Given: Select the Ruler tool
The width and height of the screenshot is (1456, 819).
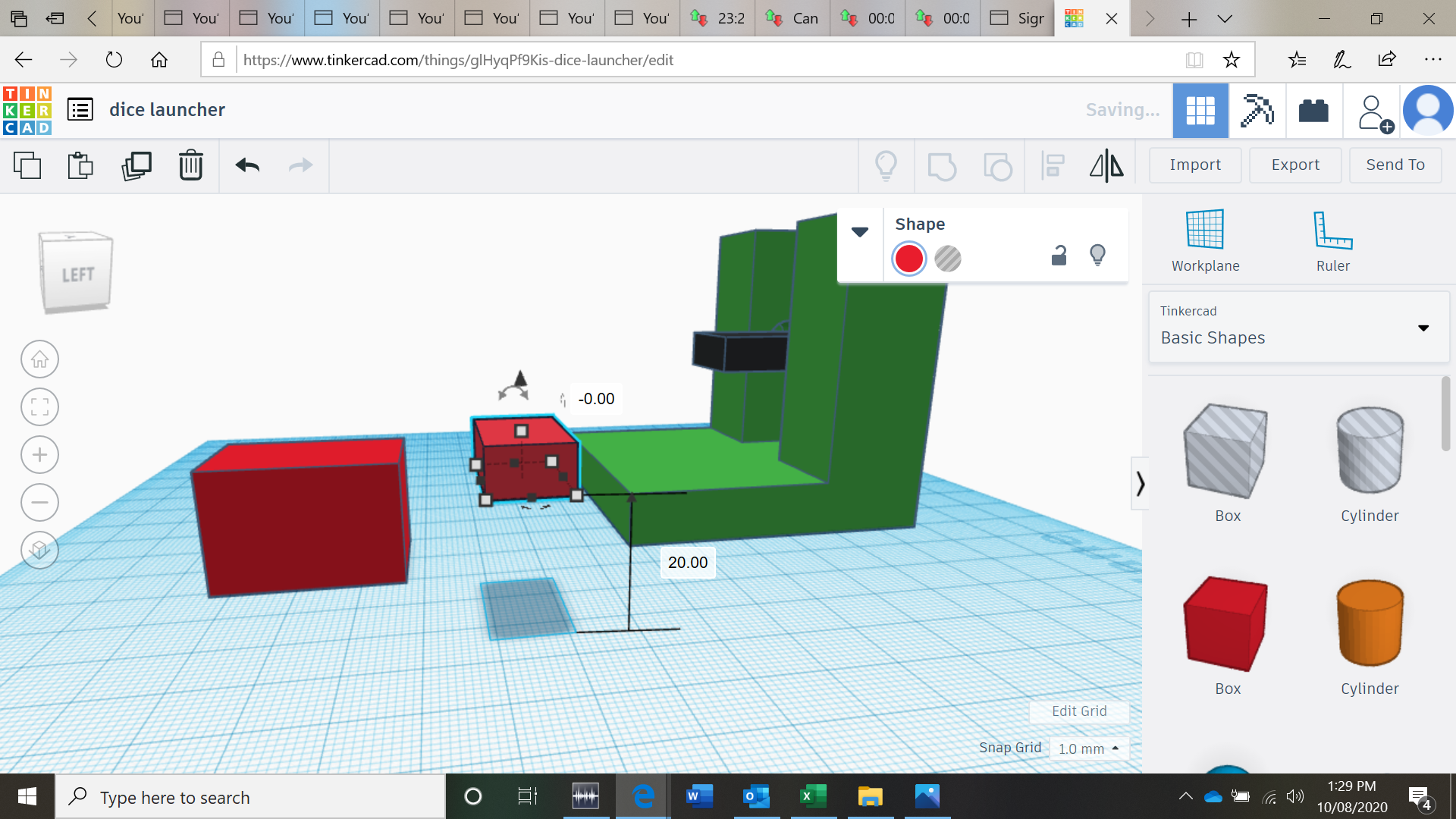Looking at the screenshot, I should 1332,241.
